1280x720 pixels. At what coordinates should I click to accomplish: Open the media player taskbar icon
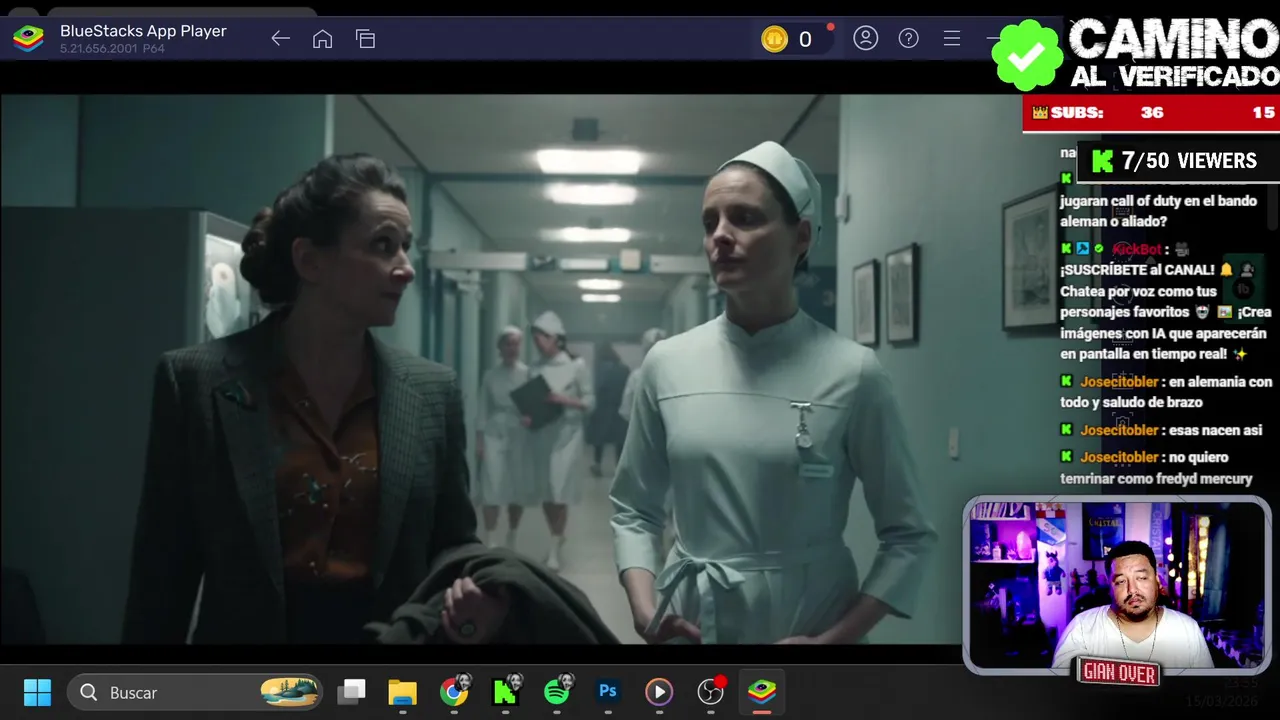(658, 692)
